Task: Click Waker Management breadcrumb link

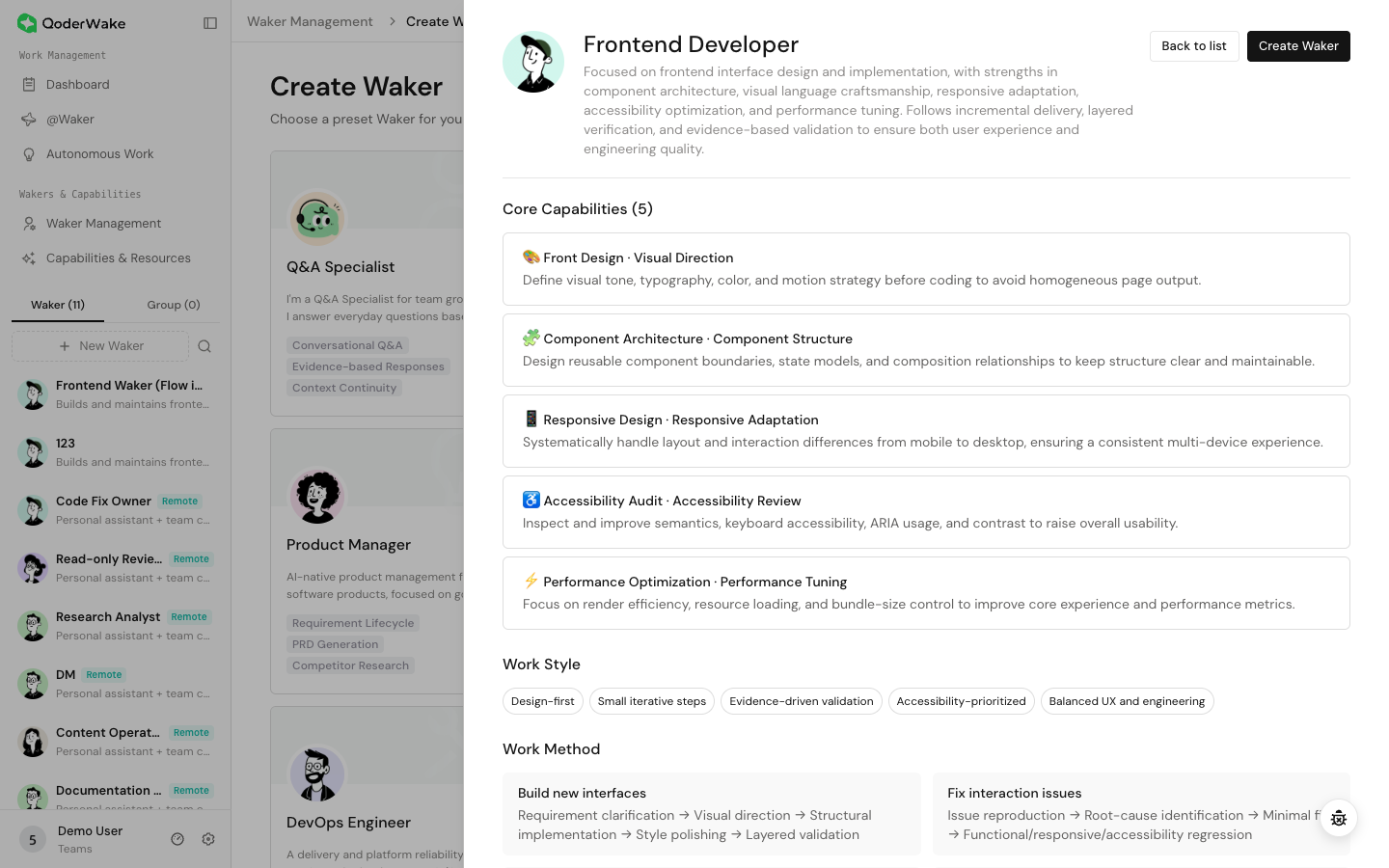Action: coord(310,21)
